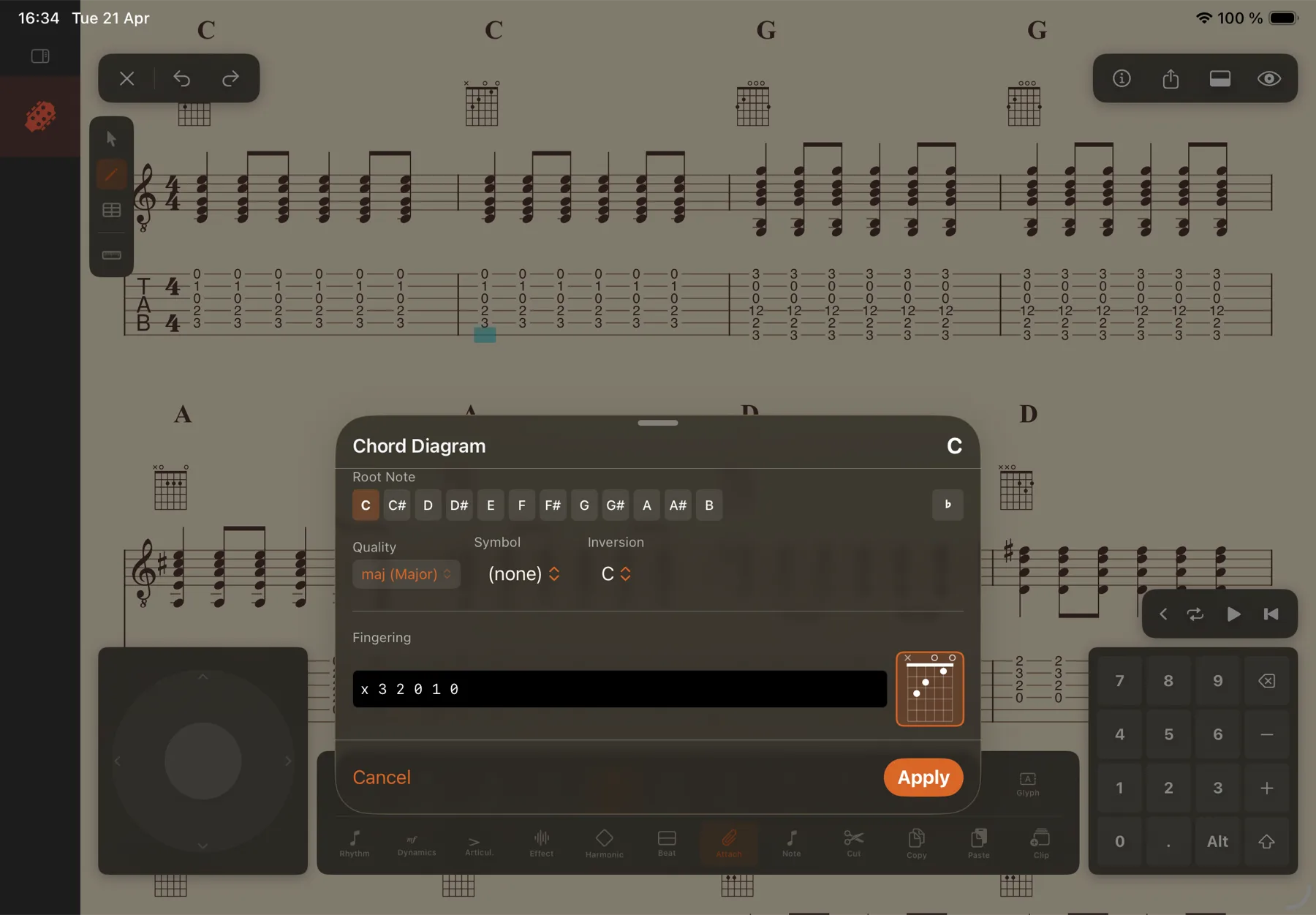
Task: Toggle loop repeat playback
Action: 1195,614
